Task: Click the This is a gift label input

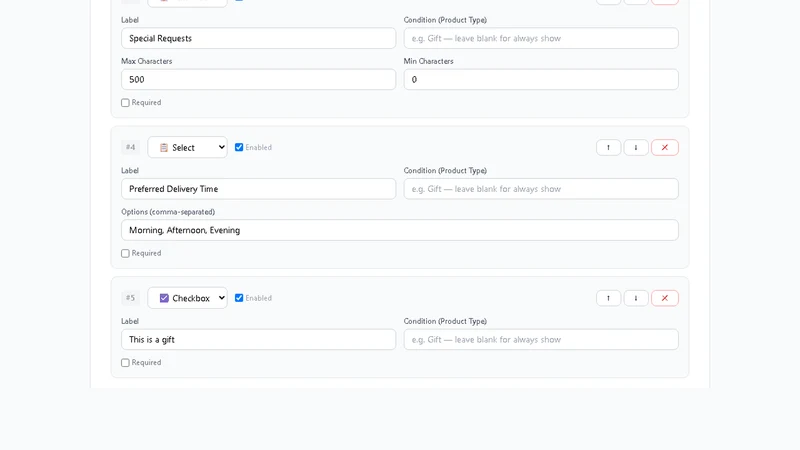Action: click(258, 340)
